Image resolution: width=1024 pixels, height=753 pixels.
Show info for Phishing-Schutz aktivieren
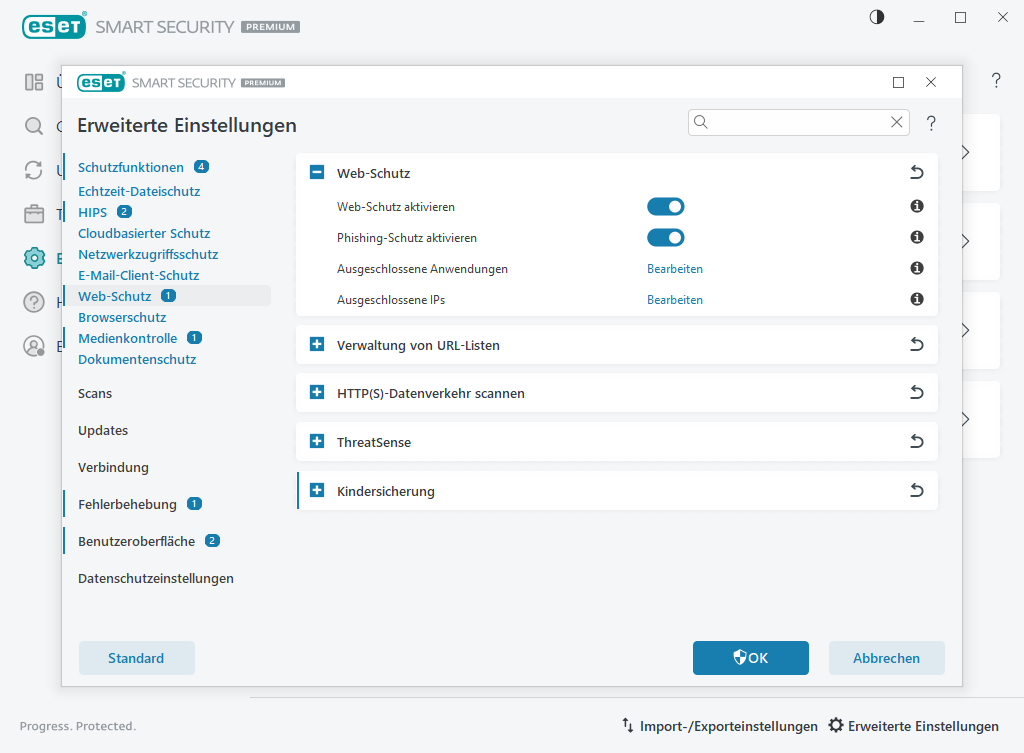[x=916, y=238]
